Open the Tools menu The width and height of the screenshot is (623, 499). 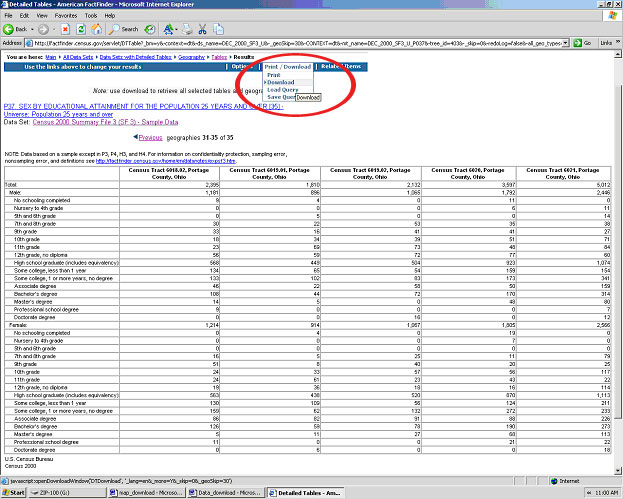(91, 15)
